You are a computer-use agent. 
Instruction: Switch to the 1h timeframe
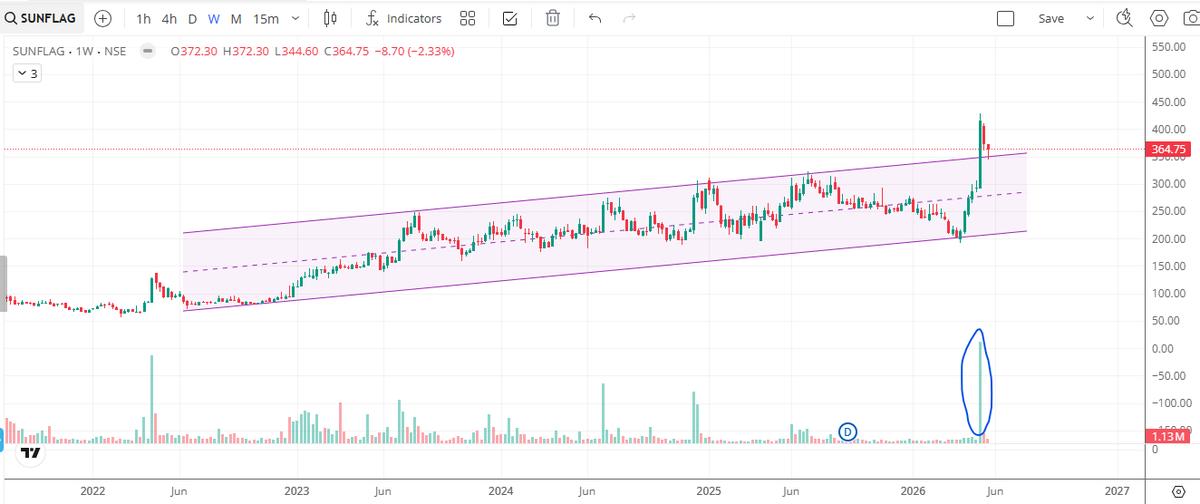tap(144, 19)
